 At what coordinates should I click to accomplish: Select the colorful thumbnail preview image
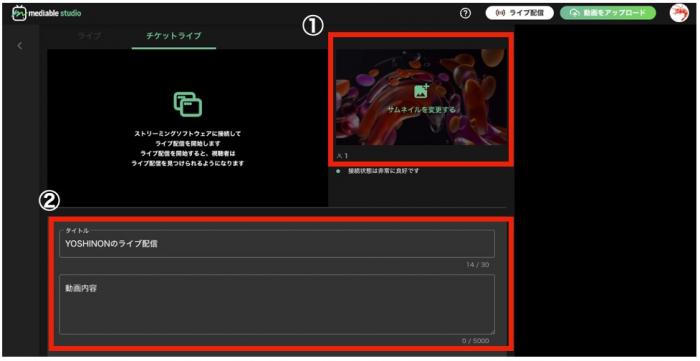click(x=421, y=97)
